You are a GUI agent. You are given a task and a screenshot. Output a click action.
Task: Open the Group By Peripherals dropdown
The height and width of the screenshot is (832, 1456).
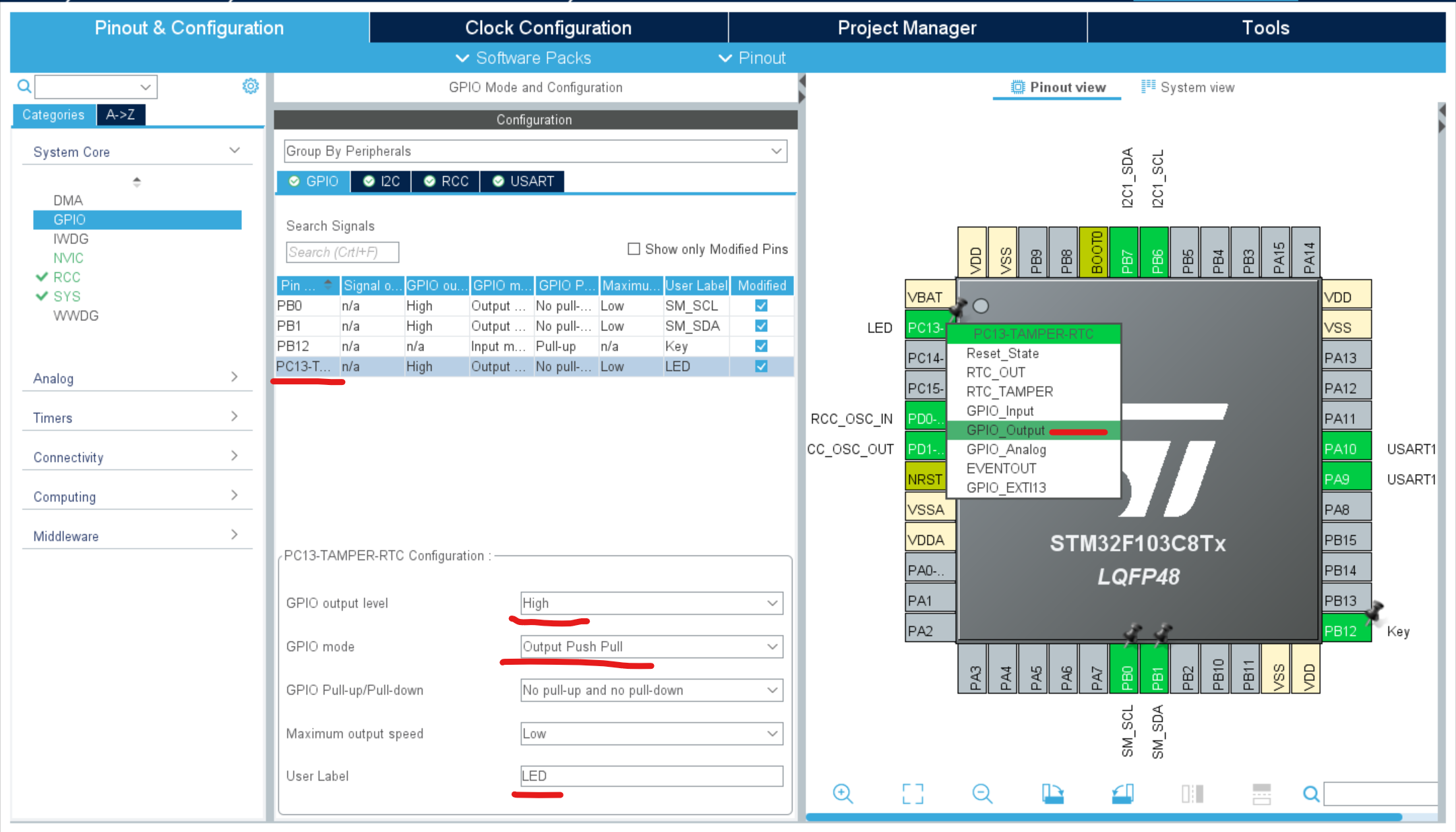click(535, 151)
